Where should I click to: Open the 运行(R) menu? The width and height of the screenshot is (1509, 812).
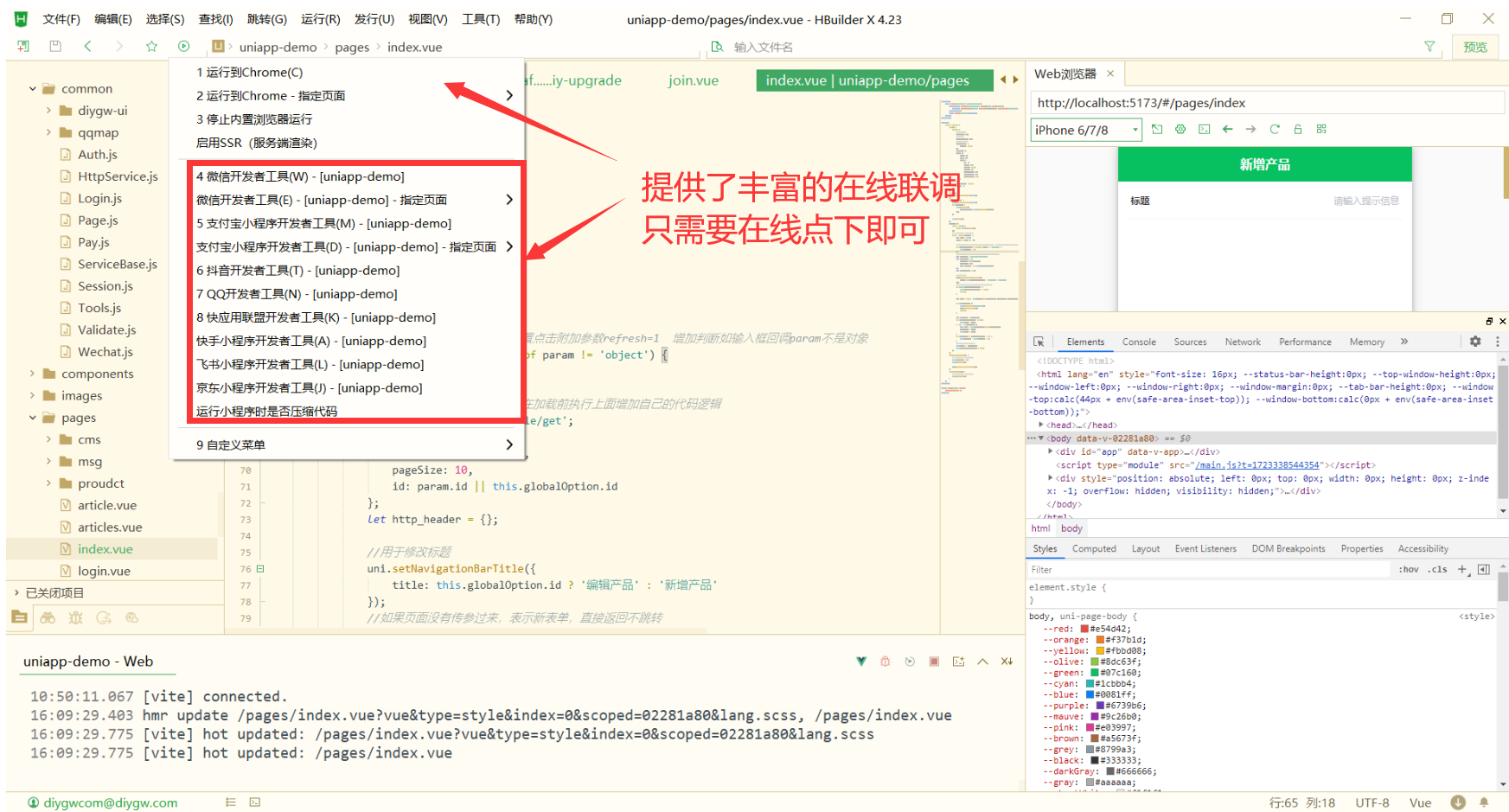[x=320, y=19]
